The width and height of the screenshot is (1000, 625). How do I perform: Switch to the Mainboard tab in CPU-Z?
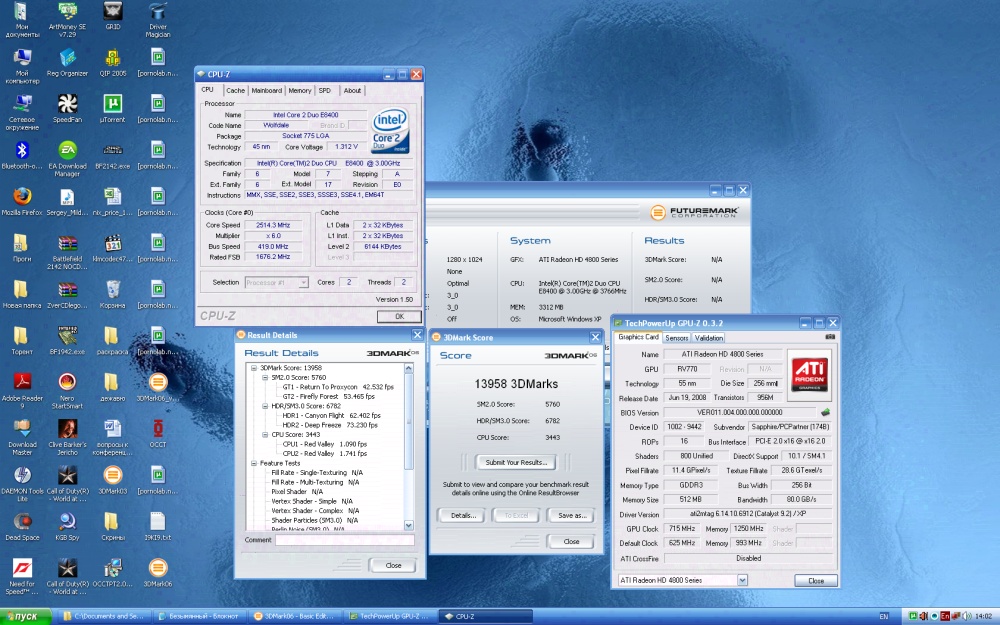pyautogui.click(x=267, y=91)
